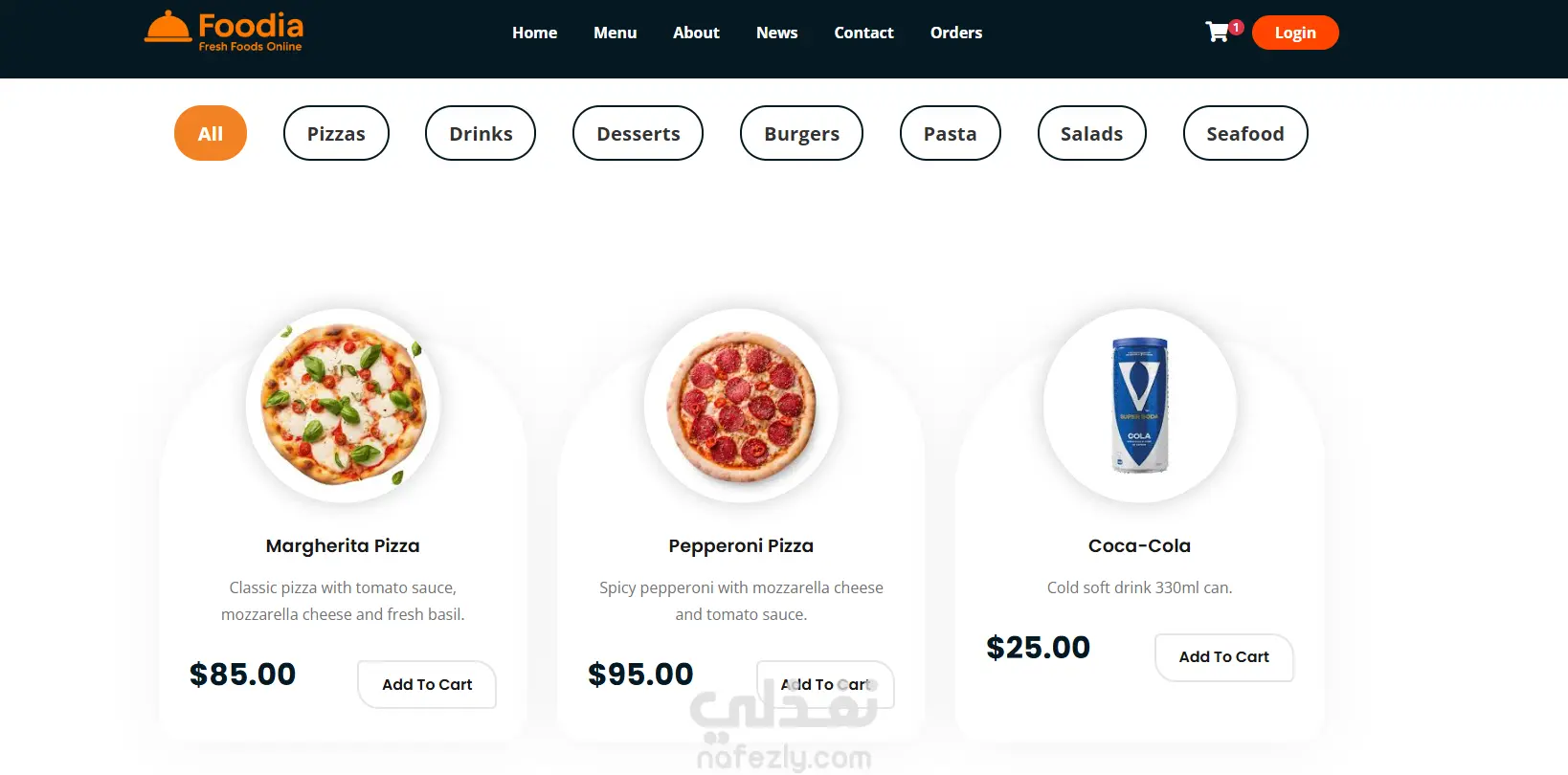Open the Contact page link
1568x775 pixels.
point(863,33)
